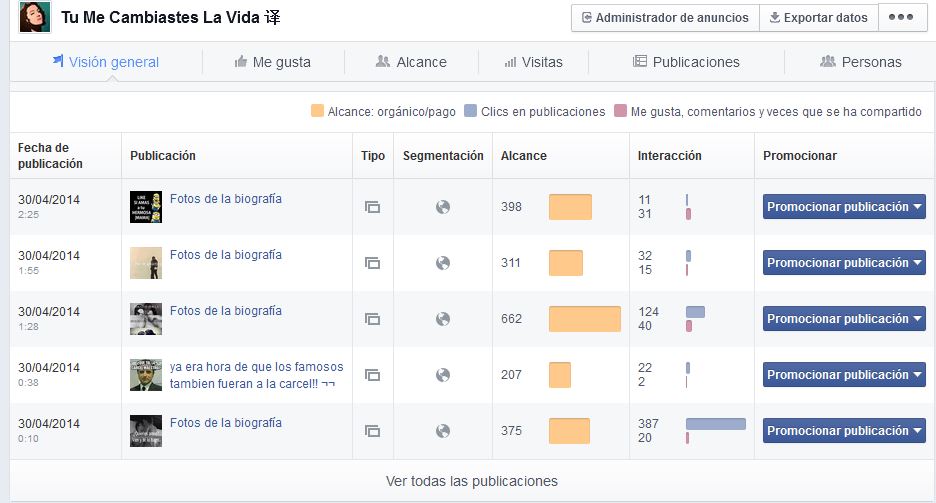Open the Publicaciones tab
This screenshot has width=936, height=503.
tap(686, 62)
